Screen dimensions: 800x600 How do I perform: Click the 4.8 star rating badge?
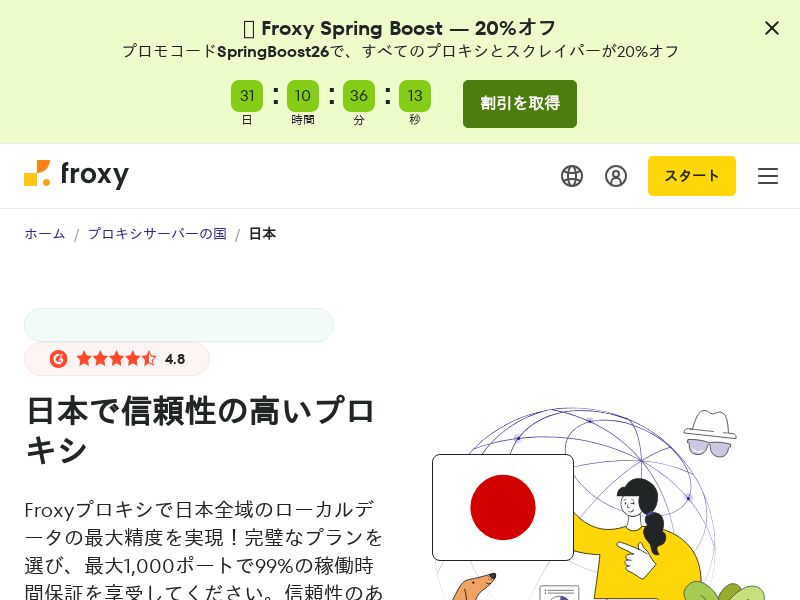click(117, 359)
